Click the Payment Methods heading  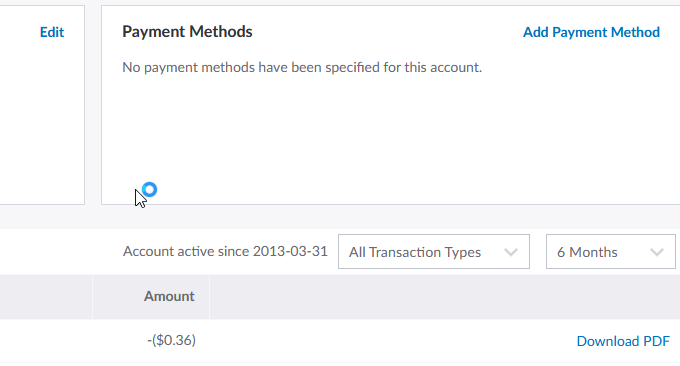187,32
